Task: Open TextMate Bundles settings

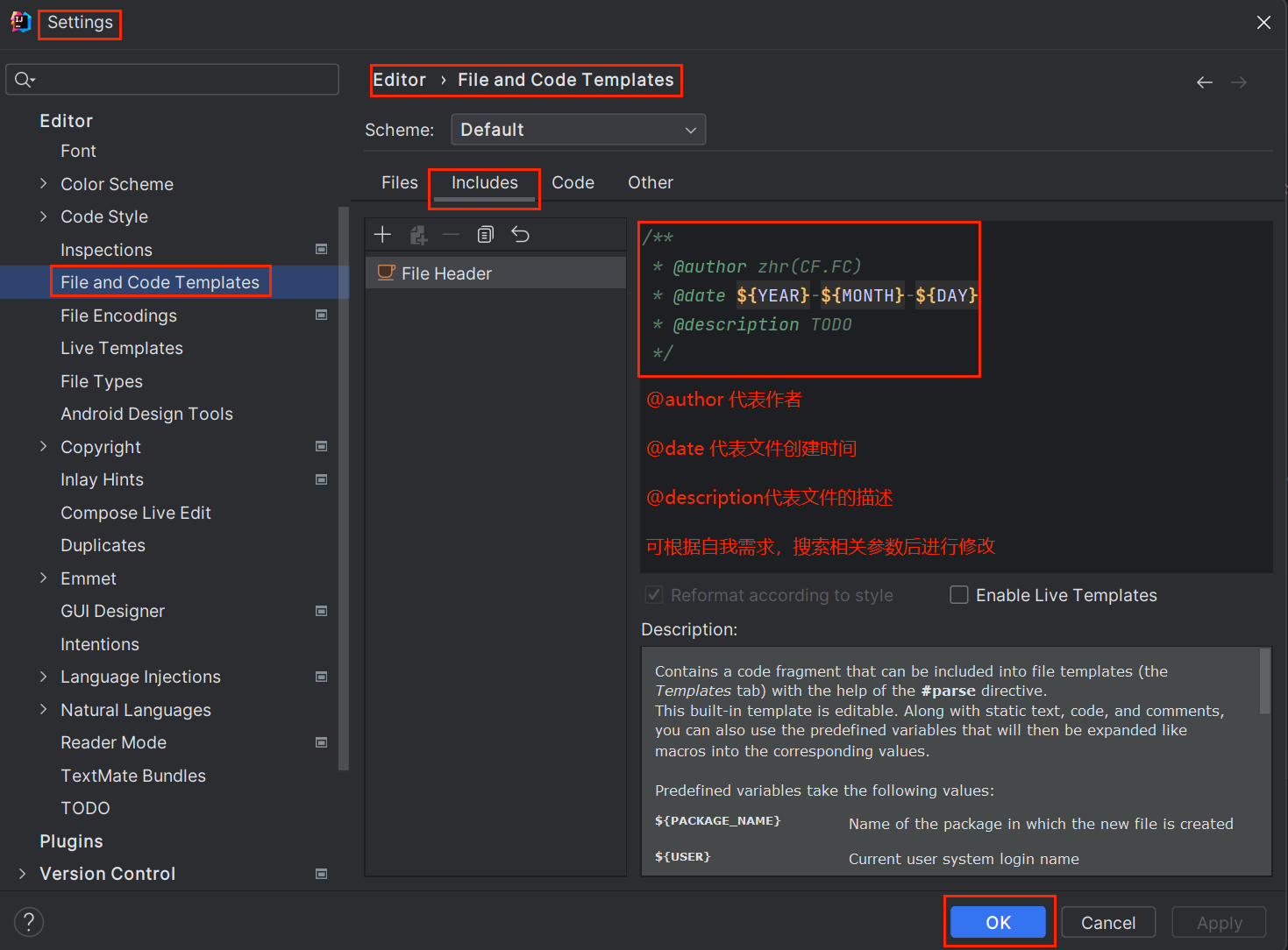Action: click(x=133, y=776)
